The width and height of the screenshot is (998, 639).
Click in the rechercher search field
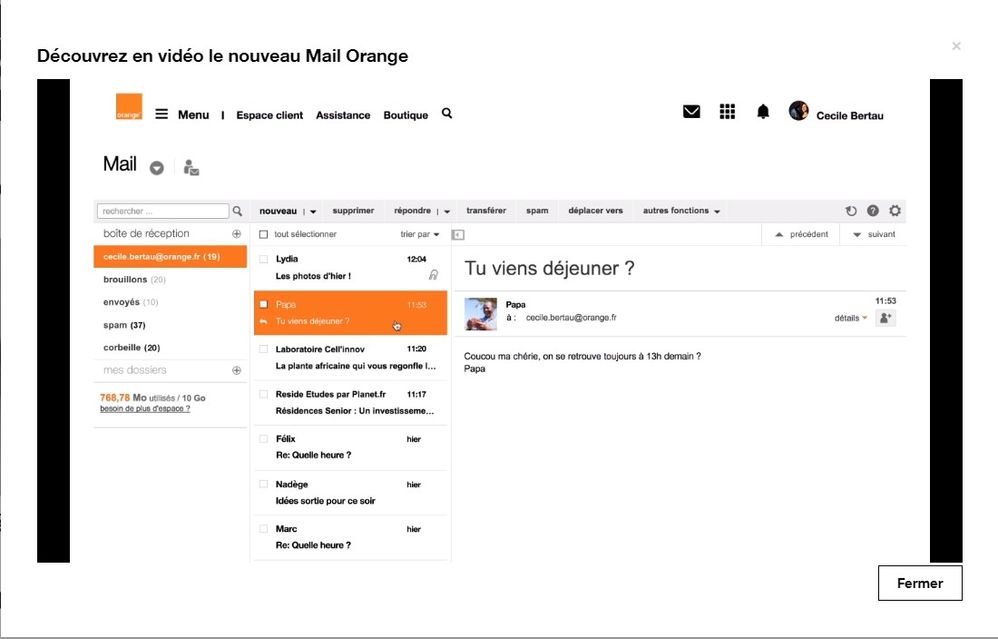tap(163, 211)
